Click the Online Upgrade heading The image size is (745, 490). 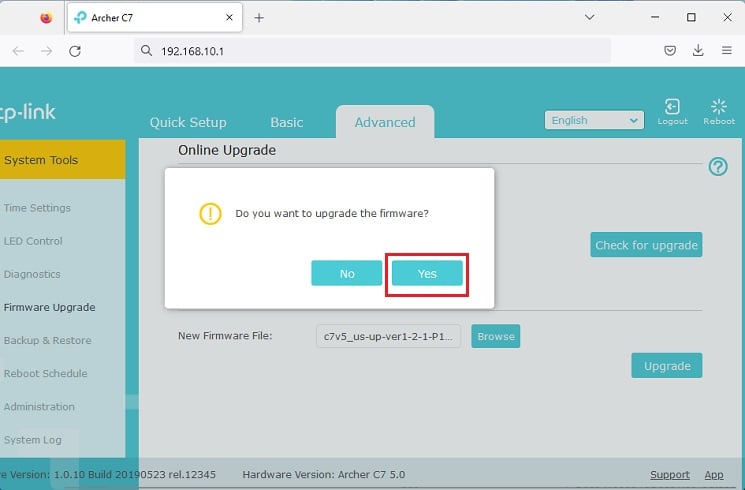pos(227,150)
